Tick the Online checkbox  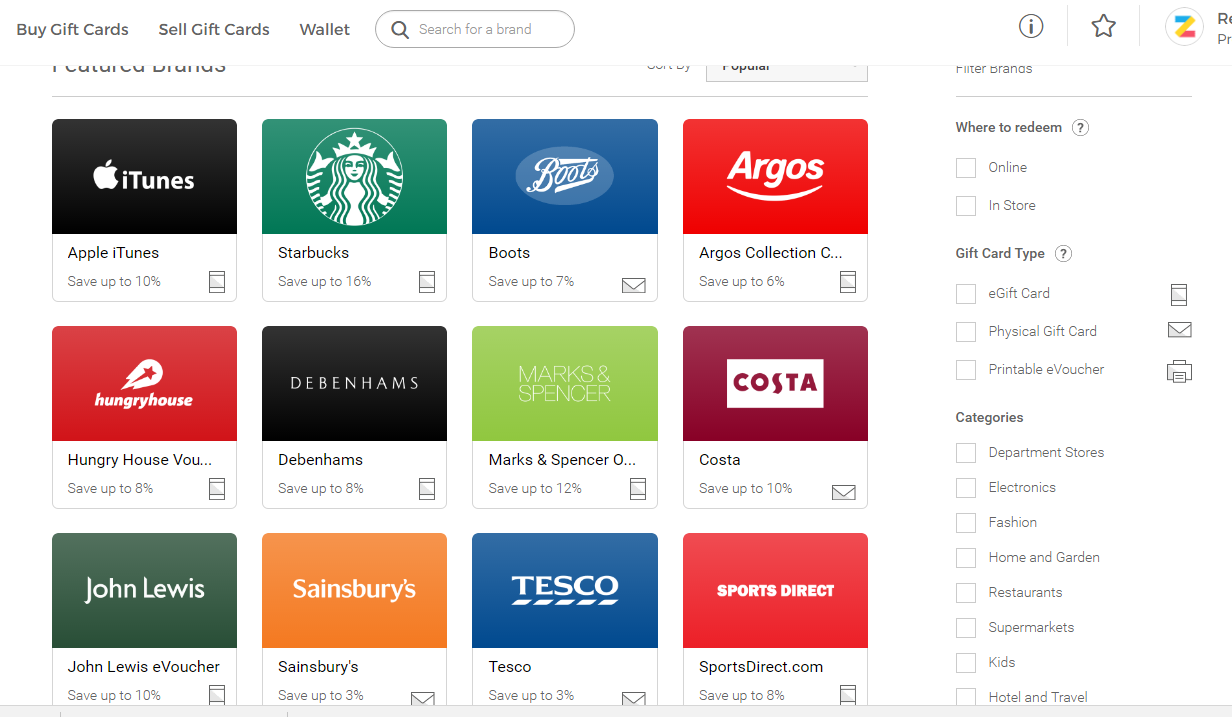click(966, 168)
